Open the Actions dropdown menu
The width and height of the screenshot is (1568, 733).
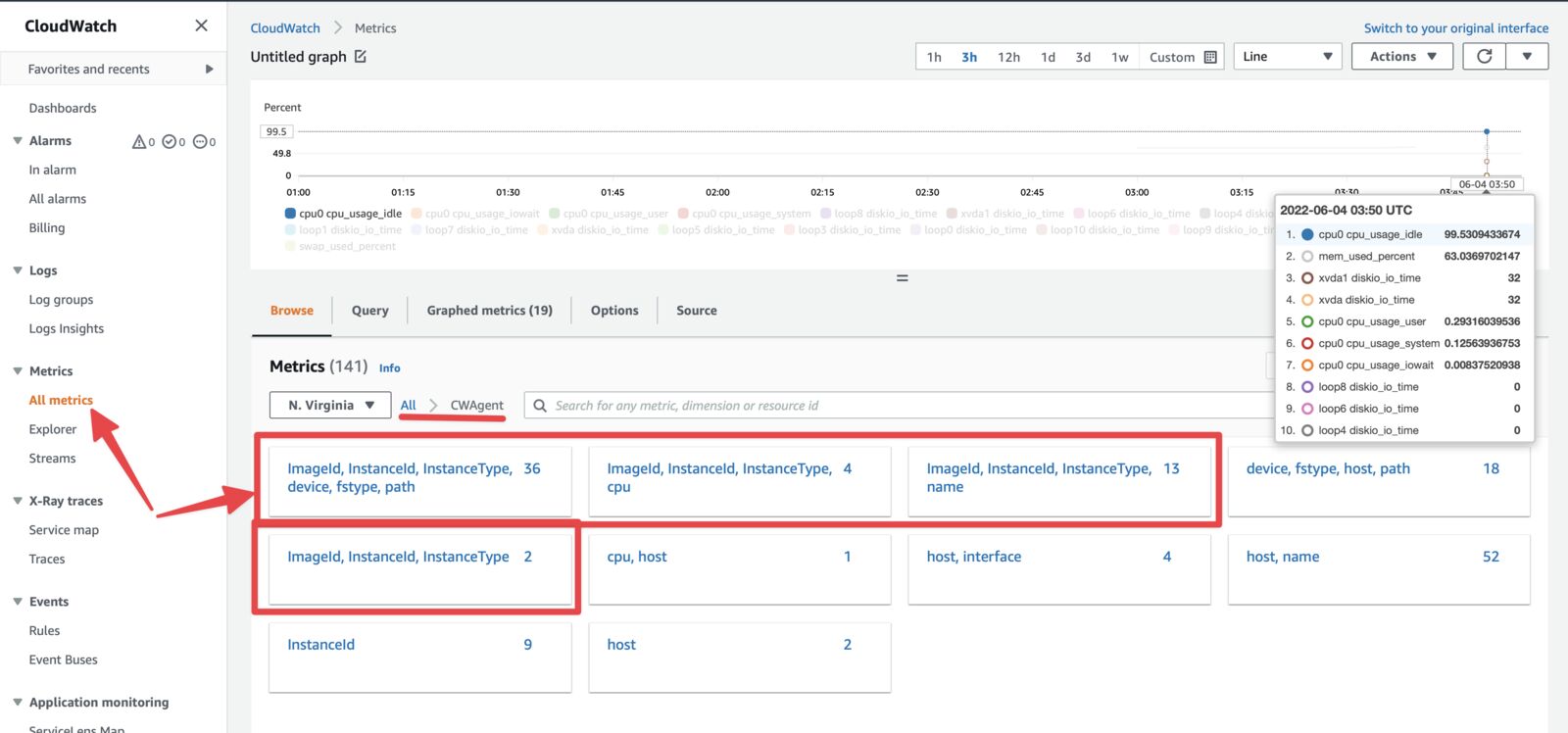pyautogui.click(x=1402, y=57)
